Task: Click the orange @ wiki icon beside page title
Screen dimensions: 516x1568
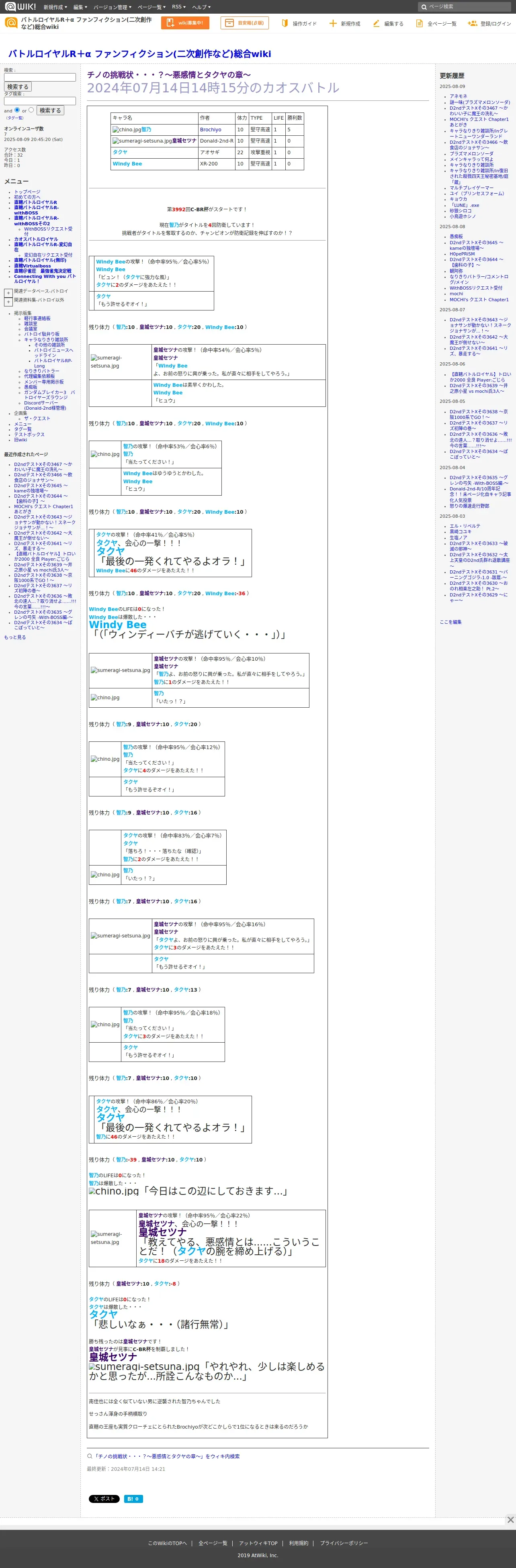Action: (11, 23)
